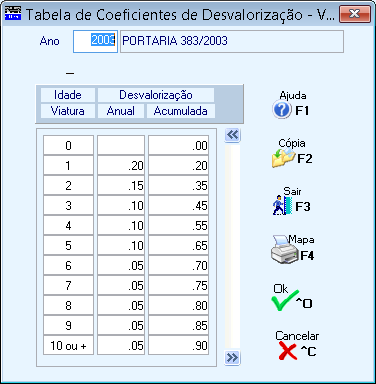
Task: Edit the Acumulada cell showing .65
Action: click(179, 245)
